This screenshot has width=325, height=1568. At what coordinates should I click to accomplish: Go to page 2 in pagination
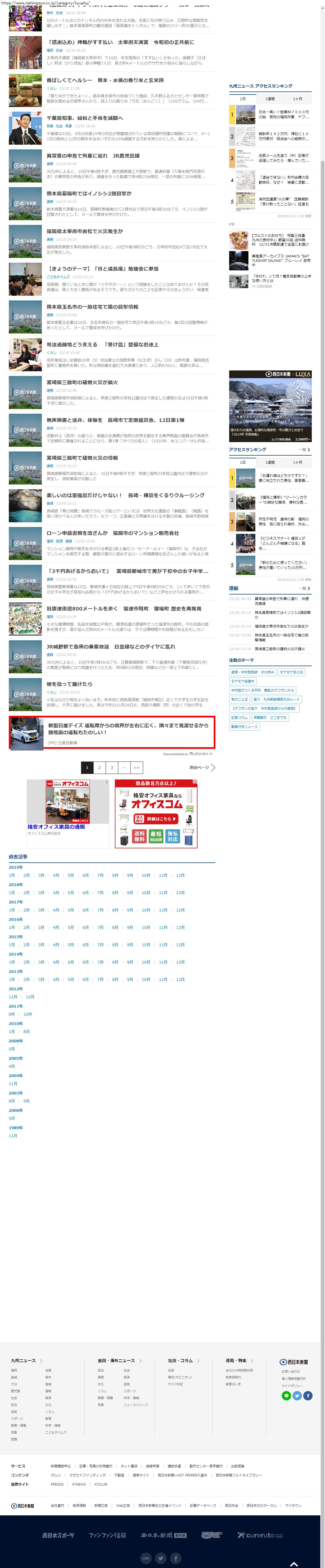(x=99, y=768)
